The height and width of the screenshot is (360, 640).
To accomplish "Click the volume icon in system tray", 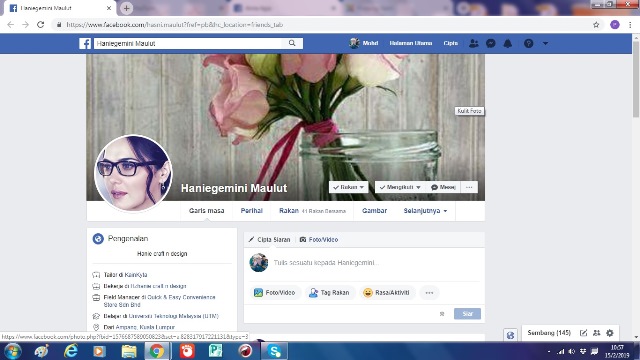I will tap(571, 351).
